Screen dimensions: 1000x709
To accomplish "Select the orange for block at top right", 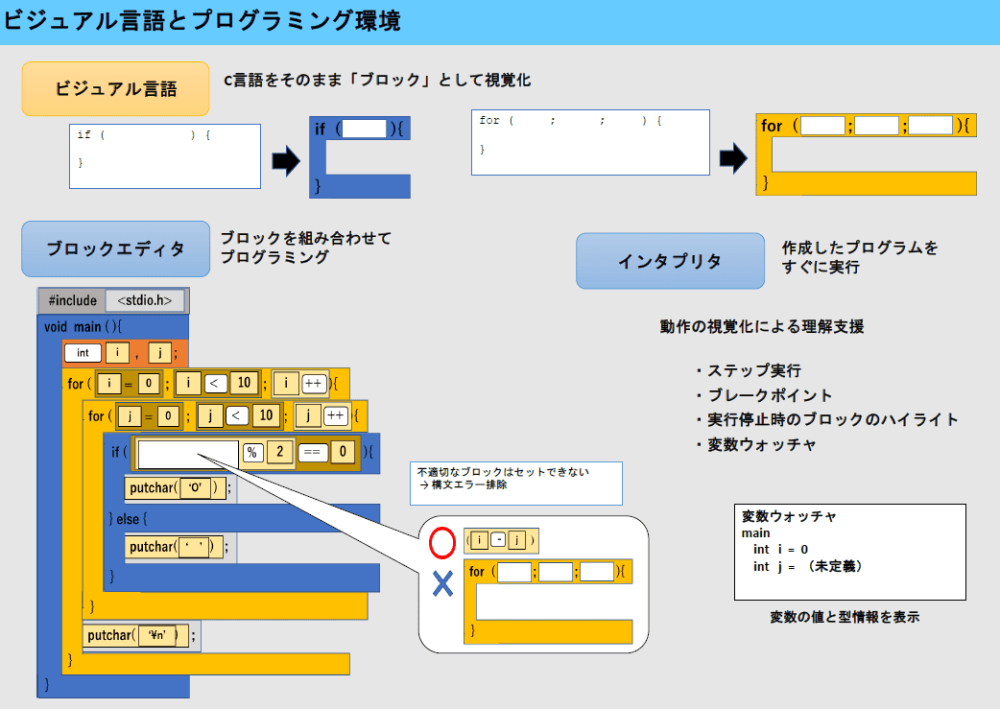I will point(865,154).
